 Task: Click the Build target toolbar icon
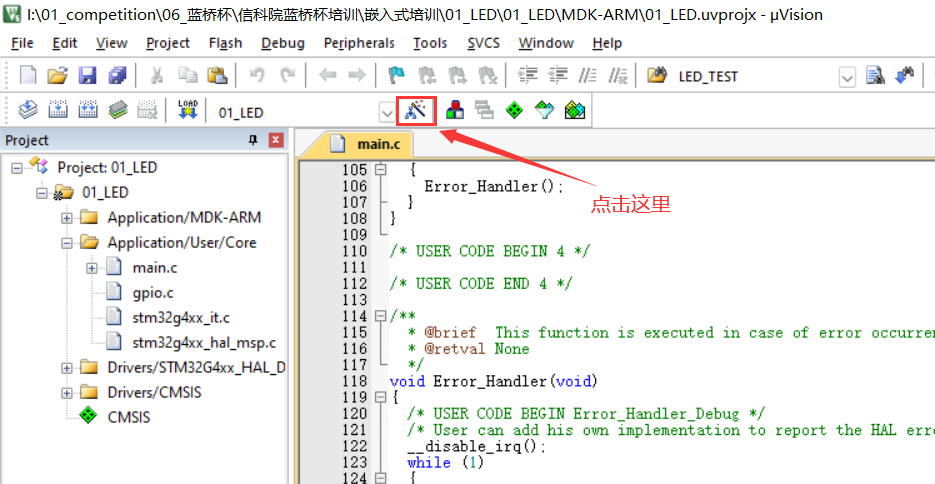[x=58, y=111]
